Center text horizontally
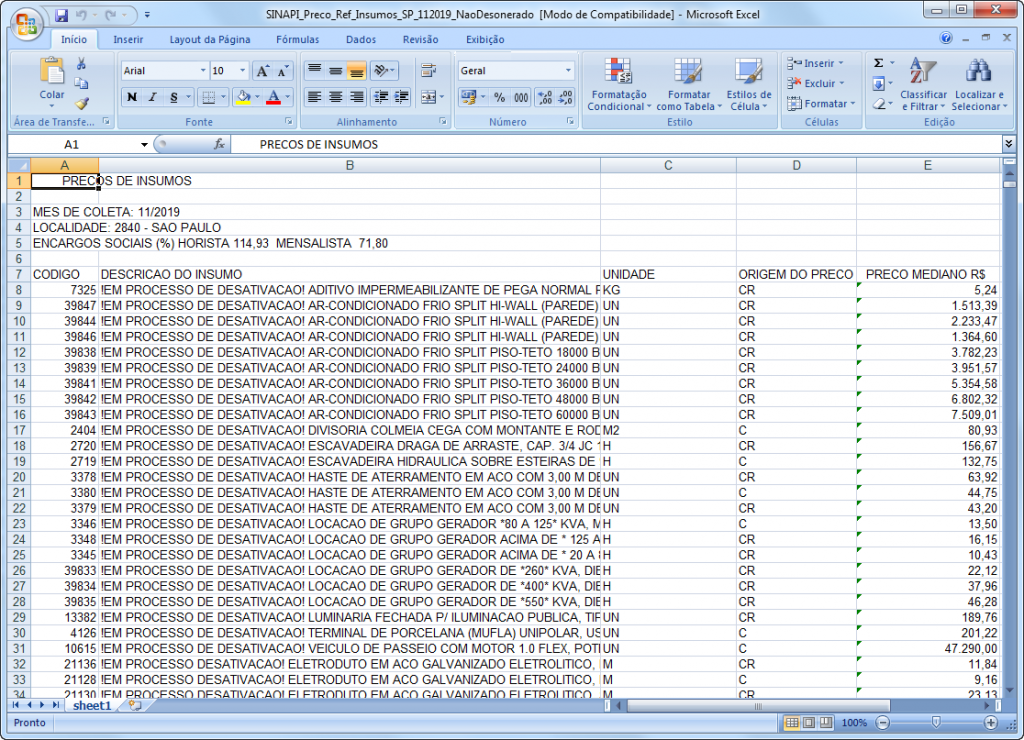The width and height of the screenshot is (1024, 740). [335, 97]
